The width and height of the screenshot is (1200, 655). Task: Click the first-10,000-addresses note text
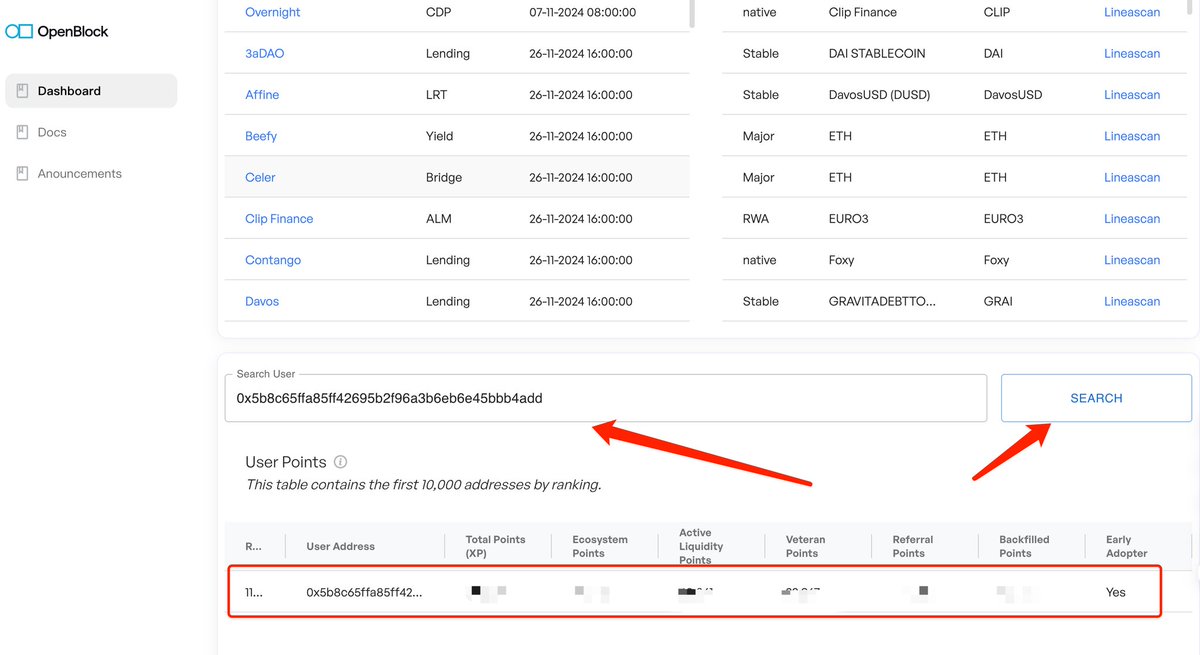click(424, 484)
